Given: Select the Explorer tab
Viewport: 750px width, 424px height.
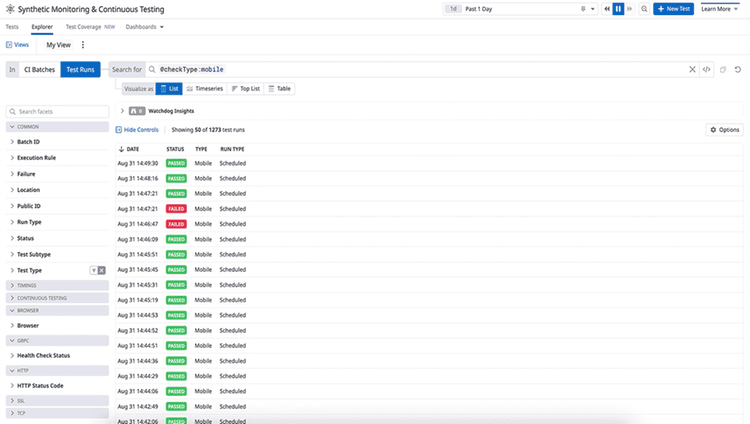Looking at the screenshot, I should click(42, 27).
